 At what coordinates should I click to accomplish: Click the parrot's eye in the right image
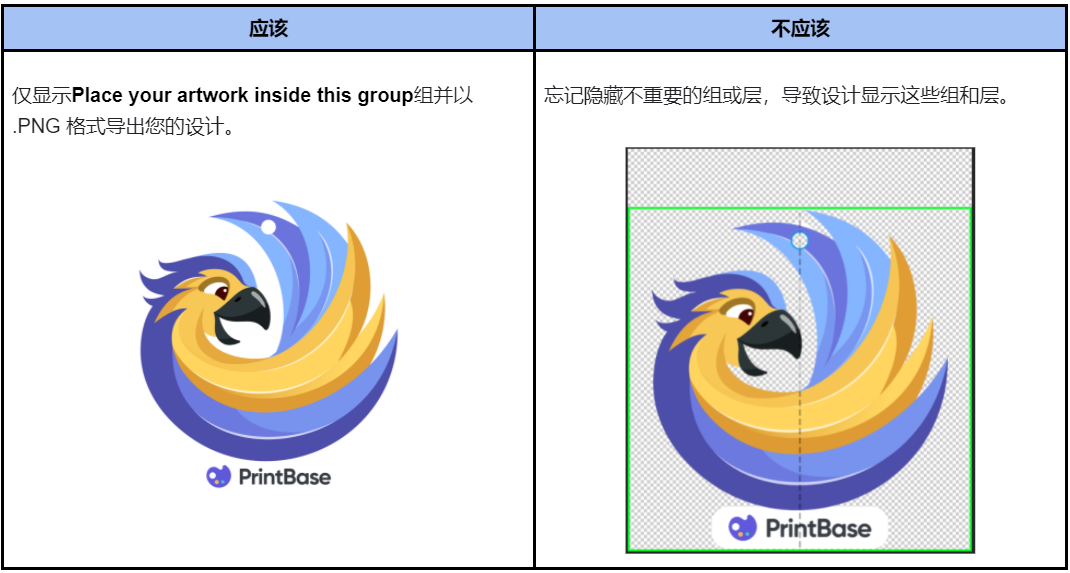[x=746, y=316]
